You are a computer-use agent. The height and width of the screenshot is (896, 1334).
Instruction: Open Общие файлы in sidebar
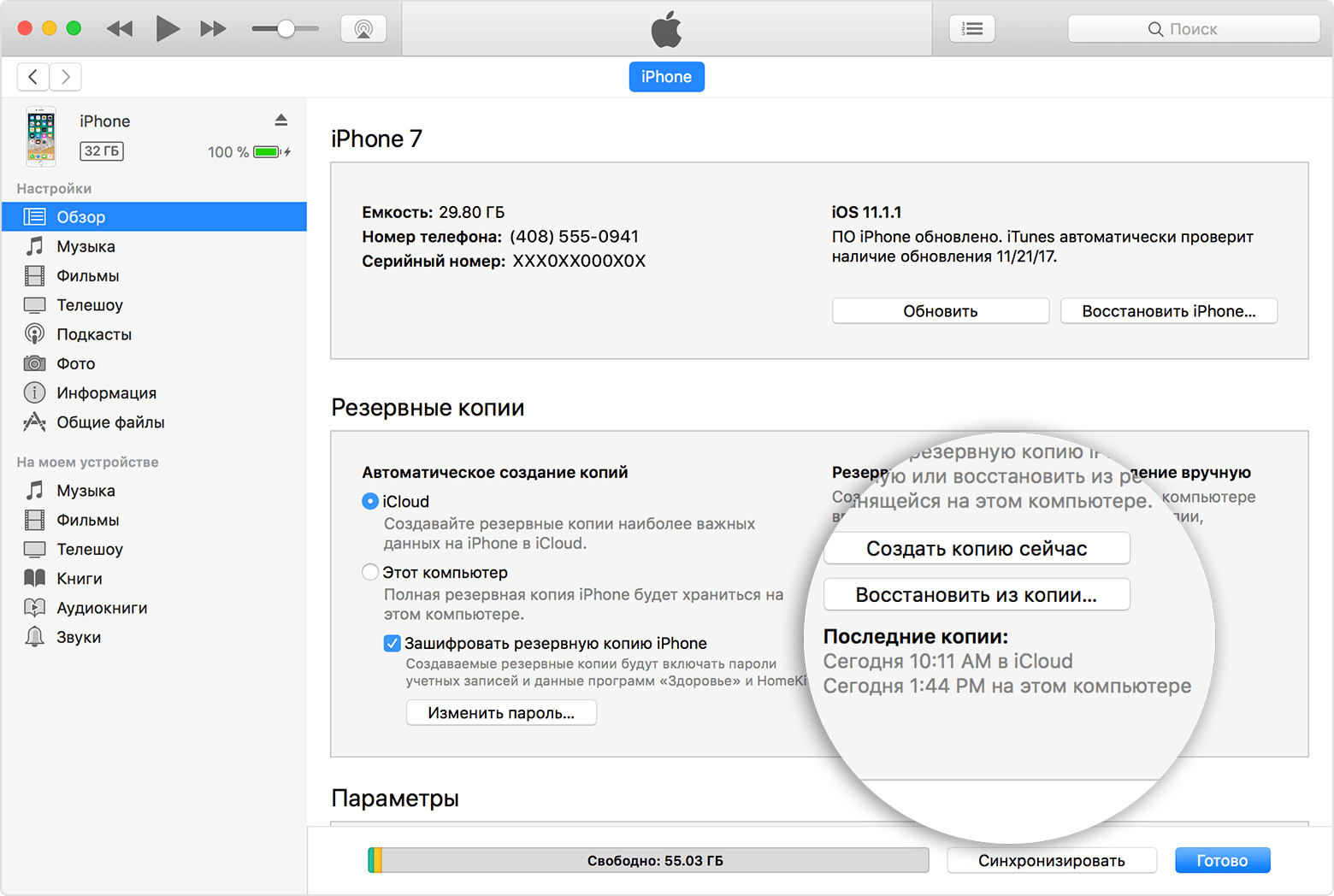109,422
